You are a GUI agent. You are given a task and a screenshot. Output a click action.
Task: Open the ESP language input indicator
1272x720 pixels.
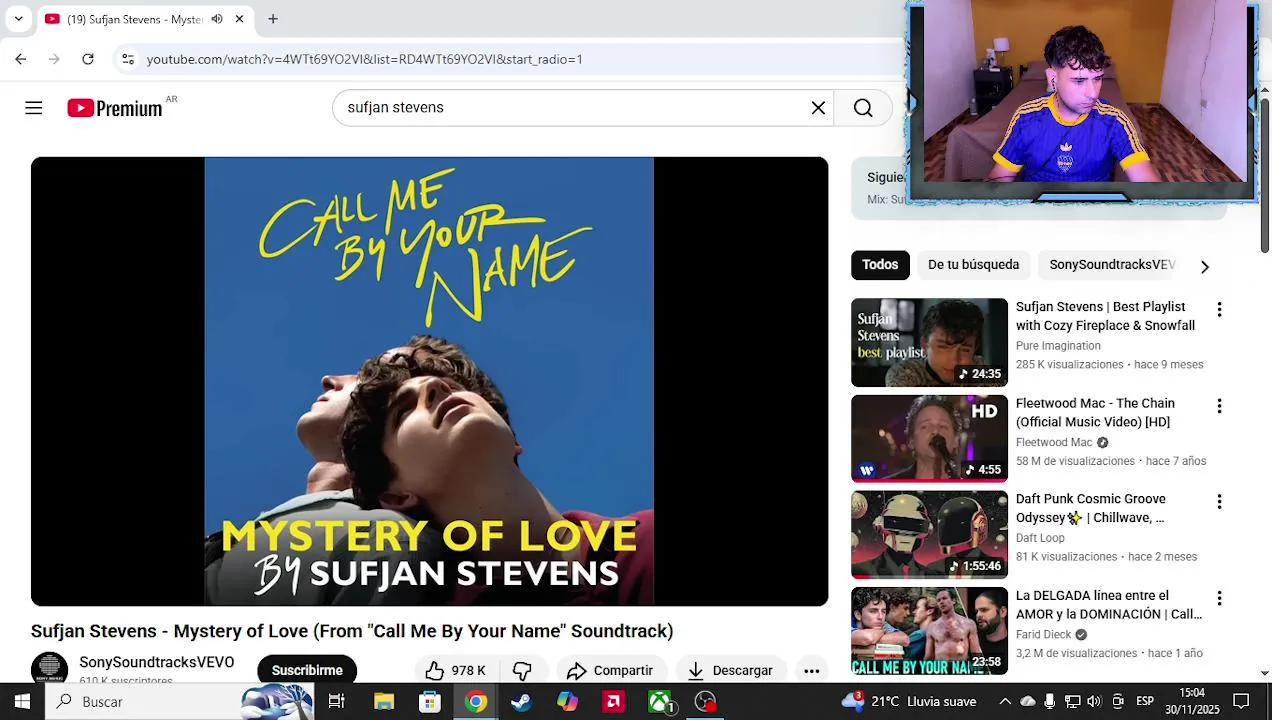pos(1145,702)
